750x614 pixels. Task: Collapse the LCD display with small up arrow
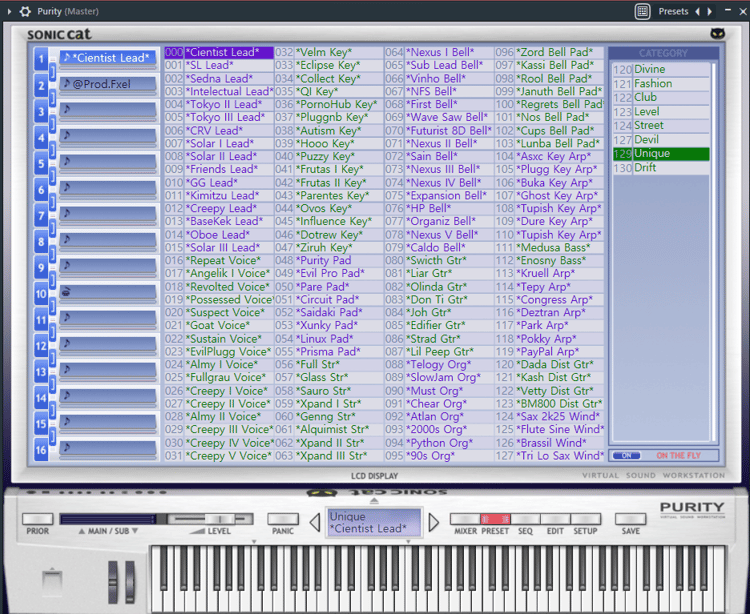pos(374,501)
